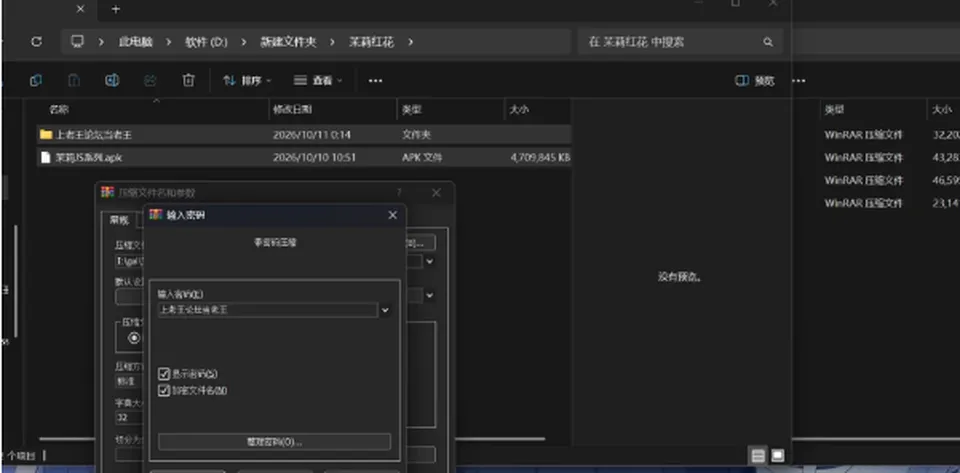Select WinRAR 压缩文件 row with size 23,14
This screenshot has height=473, width=960.
[891, 203]
